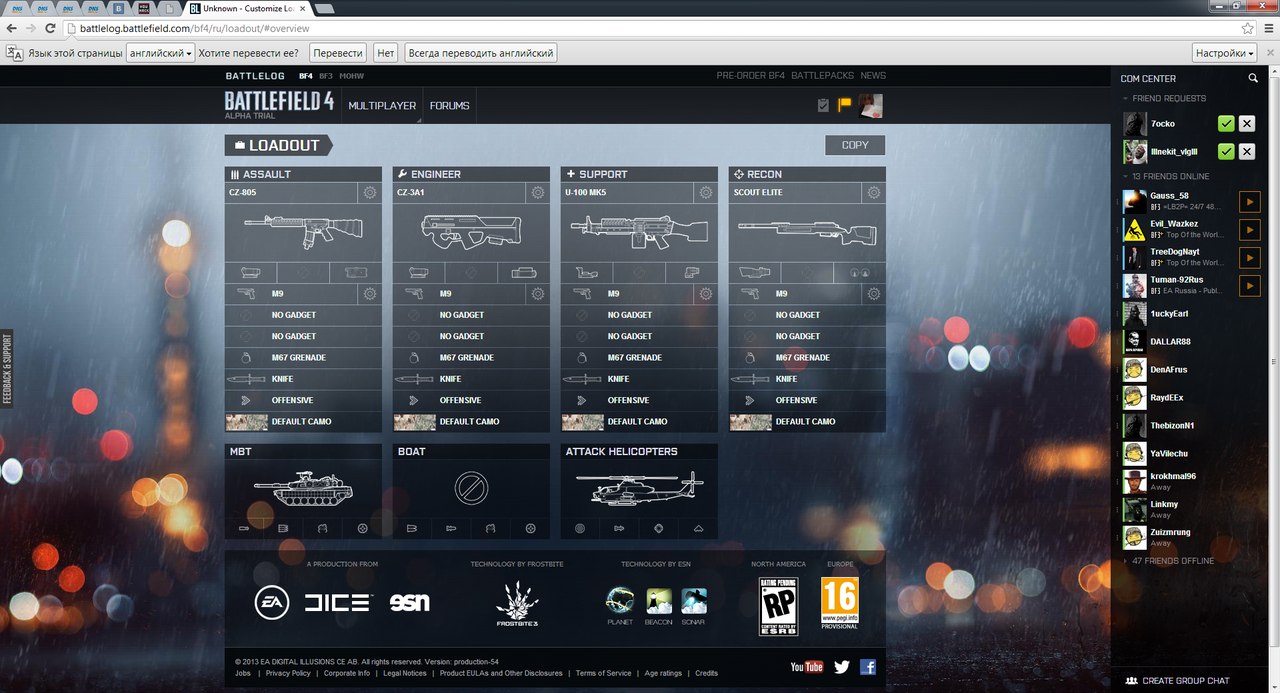Select Support Default Camo swatch row
Image resolution: width=1280 pixels, height=693 pixels.
coord(639,422)
